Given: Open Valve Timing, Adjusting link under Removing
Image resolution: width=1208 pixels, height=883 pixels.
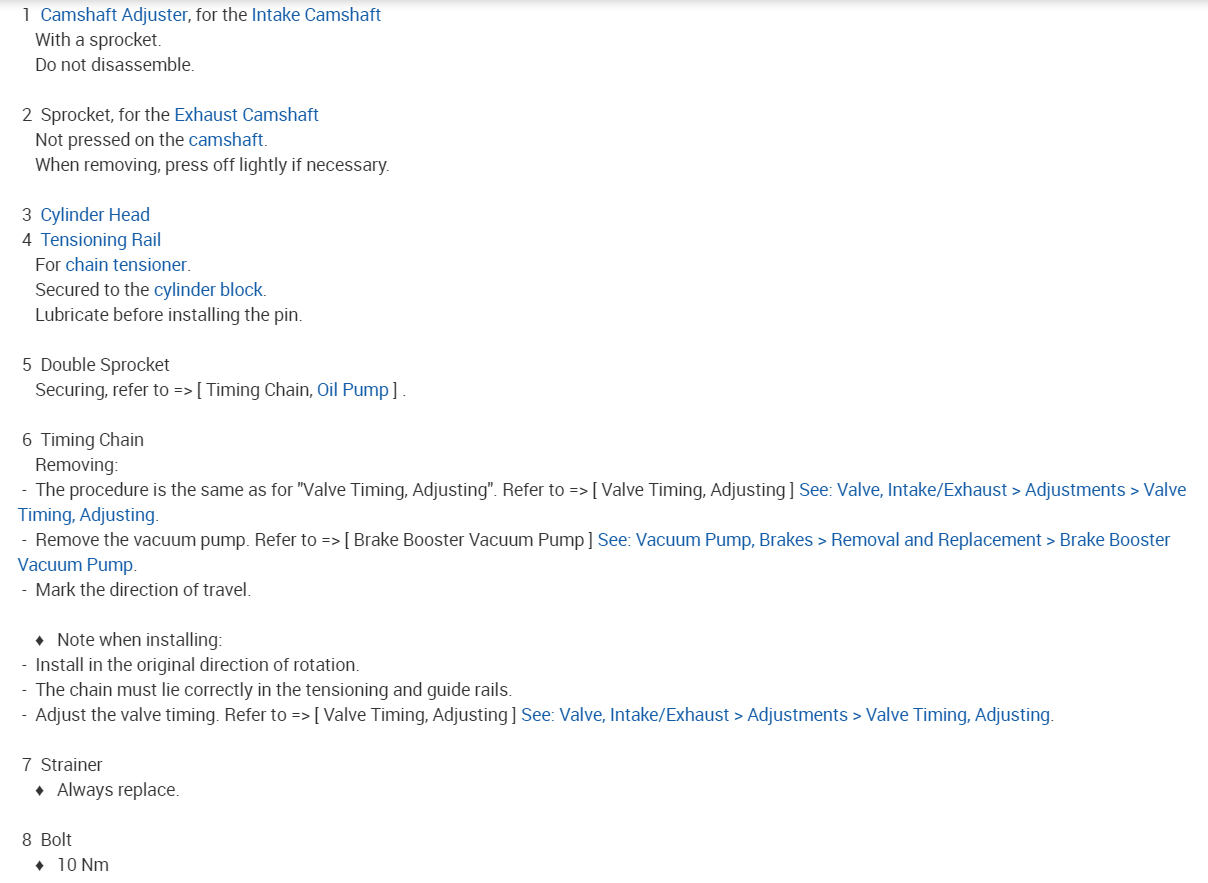Looking at the screenshot, I should pyautogui.click(x=992, y=490).
